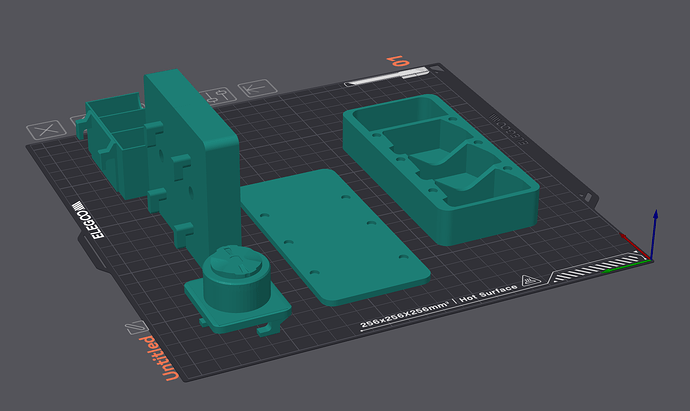
Task: Click the red X axis line
Action: pyautogui.click(x=634, y=245)
